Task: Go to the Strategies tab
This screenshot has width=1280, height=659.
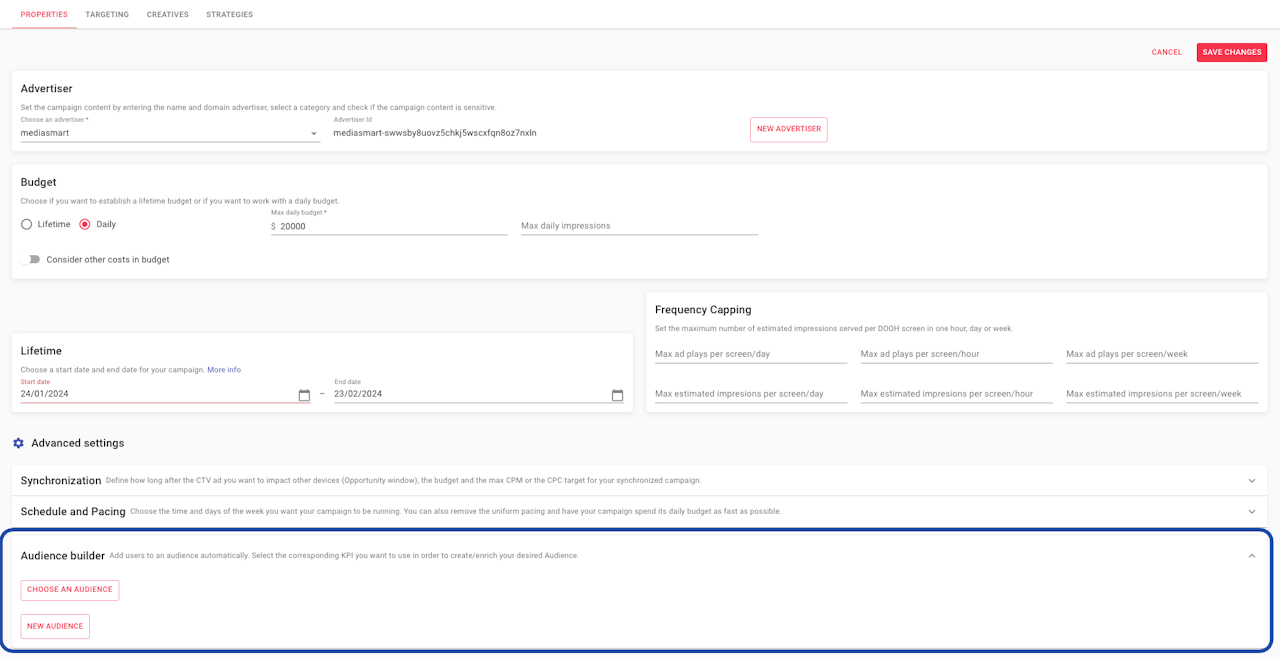Action: [x=229, y=15]
